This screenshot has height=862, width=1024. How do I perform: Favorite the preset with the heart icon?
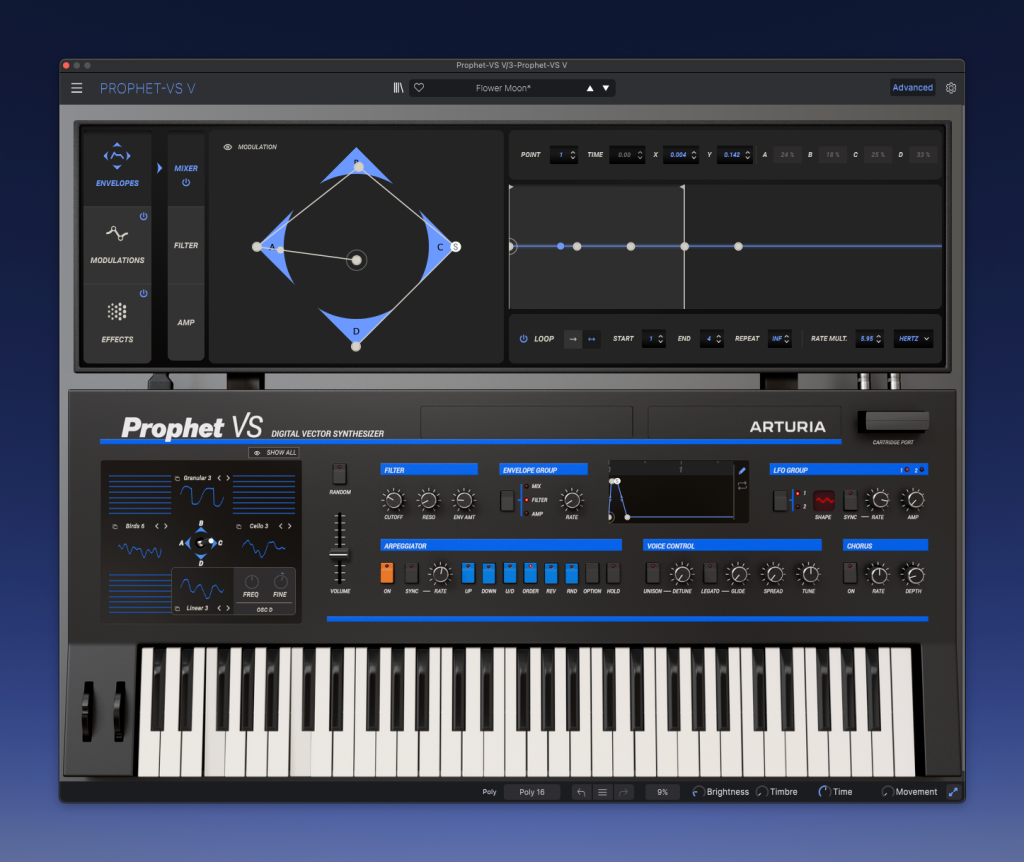pyautogui.click(x=419, y=88)
